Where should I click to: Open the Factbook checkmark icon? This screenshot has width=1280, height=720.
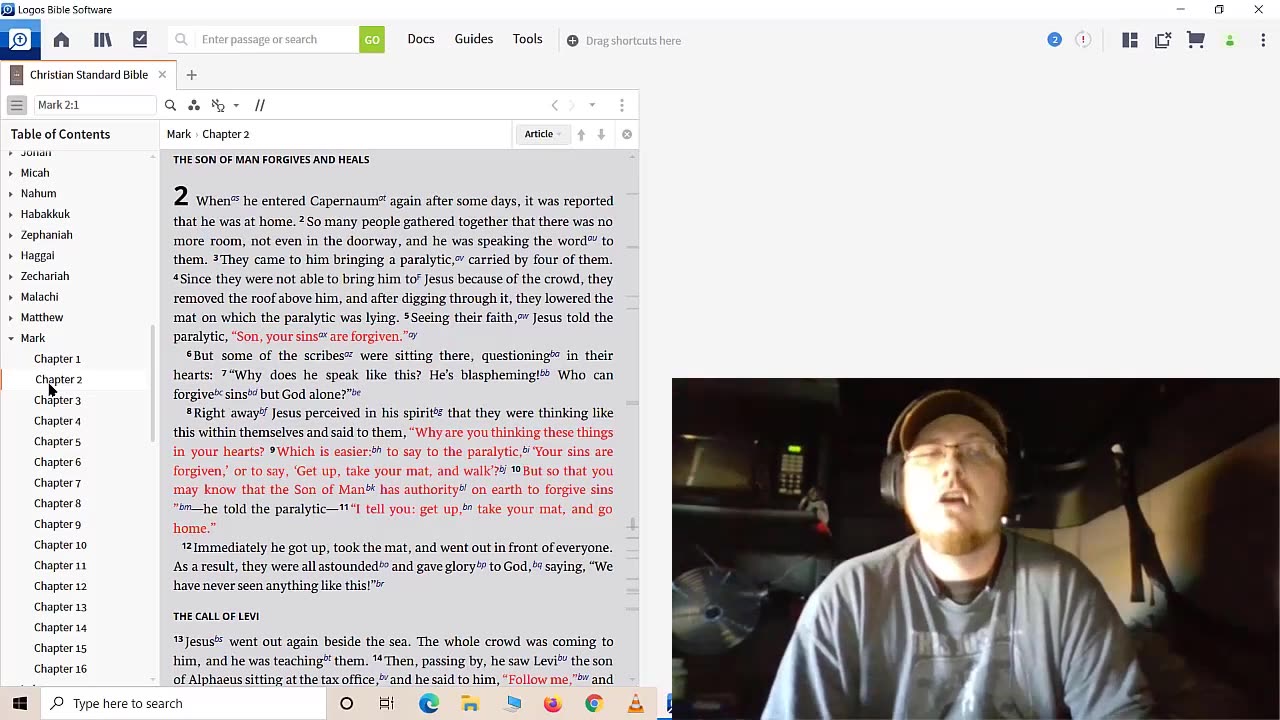pos(140,40)
